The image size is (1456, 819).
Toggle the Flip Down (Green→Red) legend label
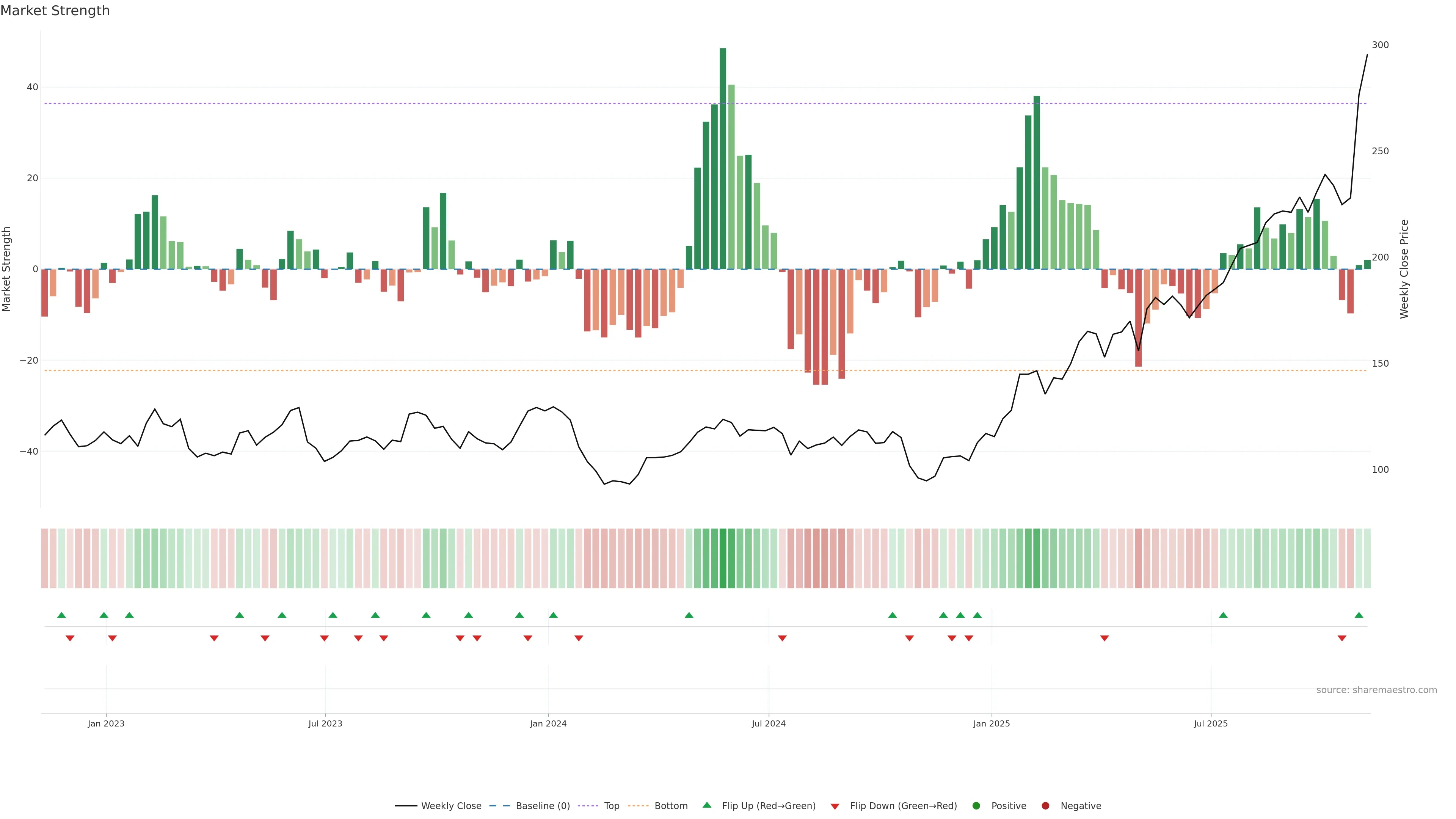[x=903, y=806]
